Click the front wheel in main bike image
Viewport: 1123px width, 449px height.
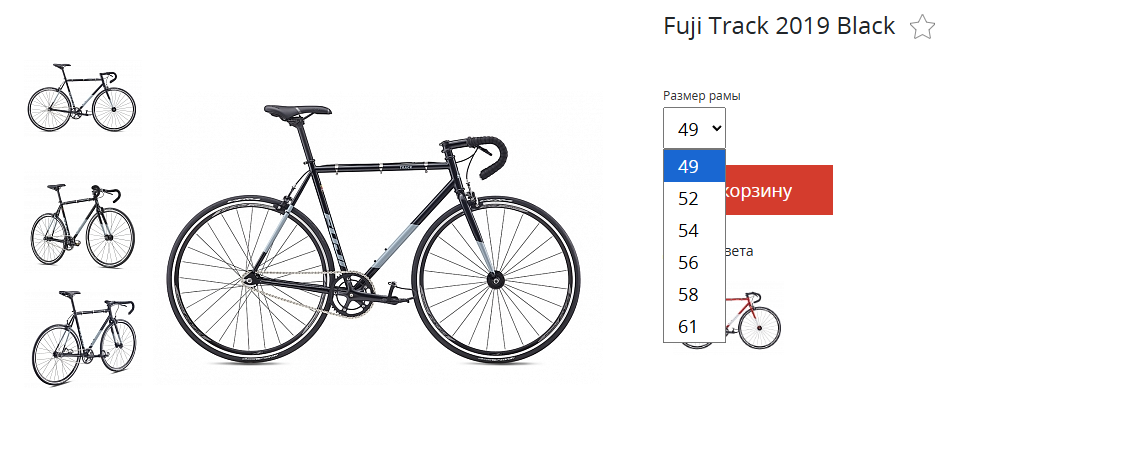pos(494,281)
